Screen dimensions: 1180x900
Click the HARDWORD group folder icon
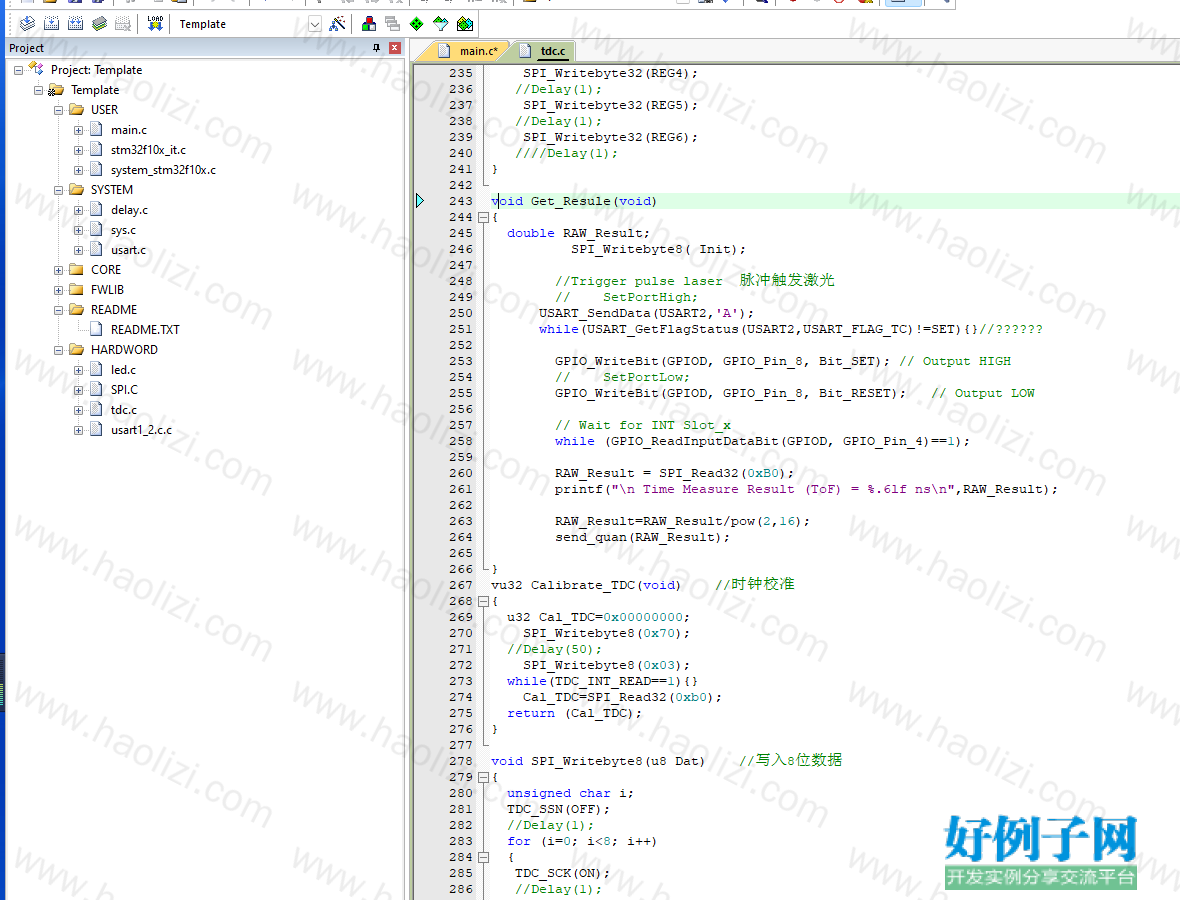(x=76, y=349)
